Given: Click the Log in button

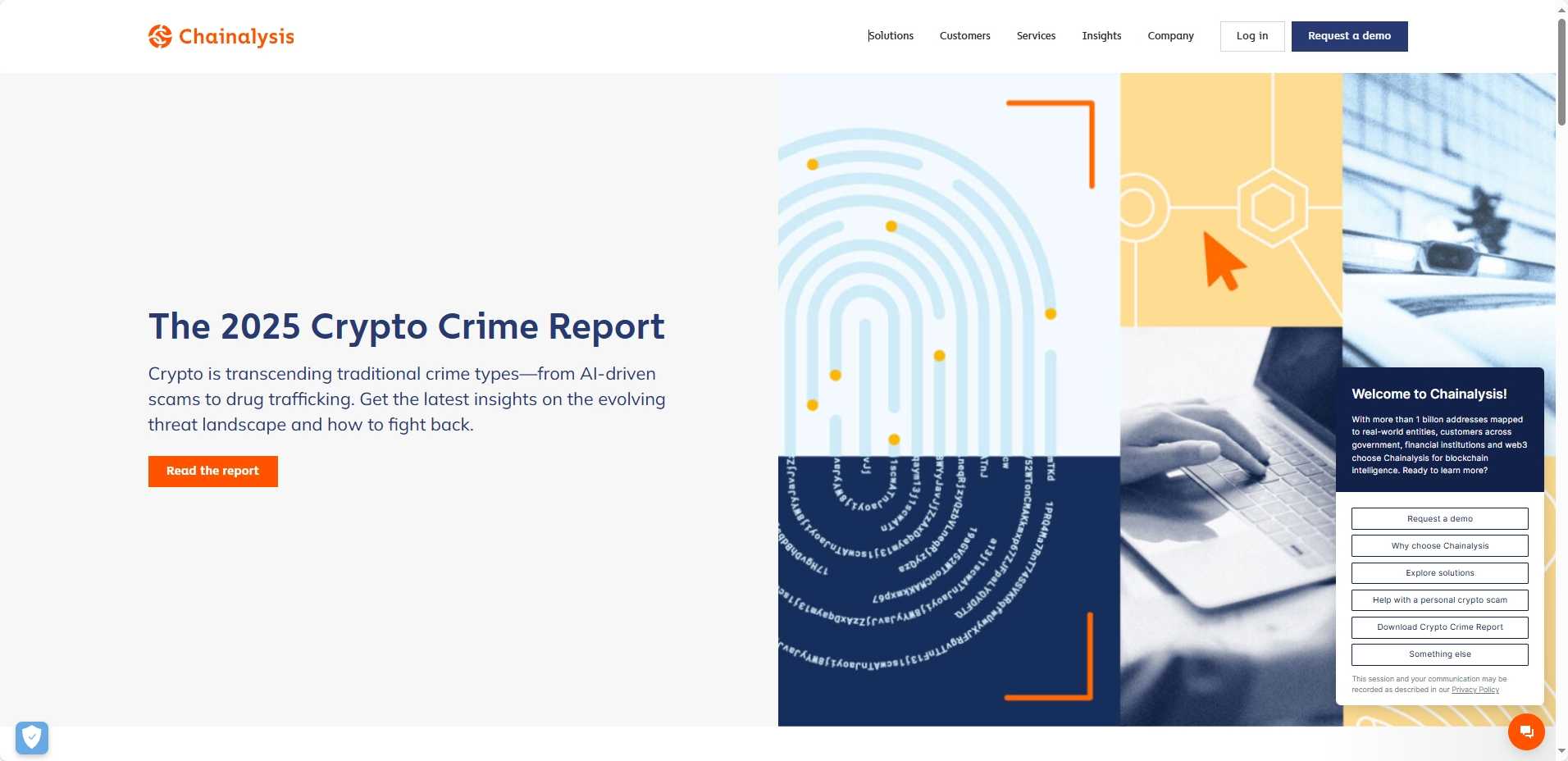Looking at the screenshot, I should pyautogui.click(x=1251, y=36).
